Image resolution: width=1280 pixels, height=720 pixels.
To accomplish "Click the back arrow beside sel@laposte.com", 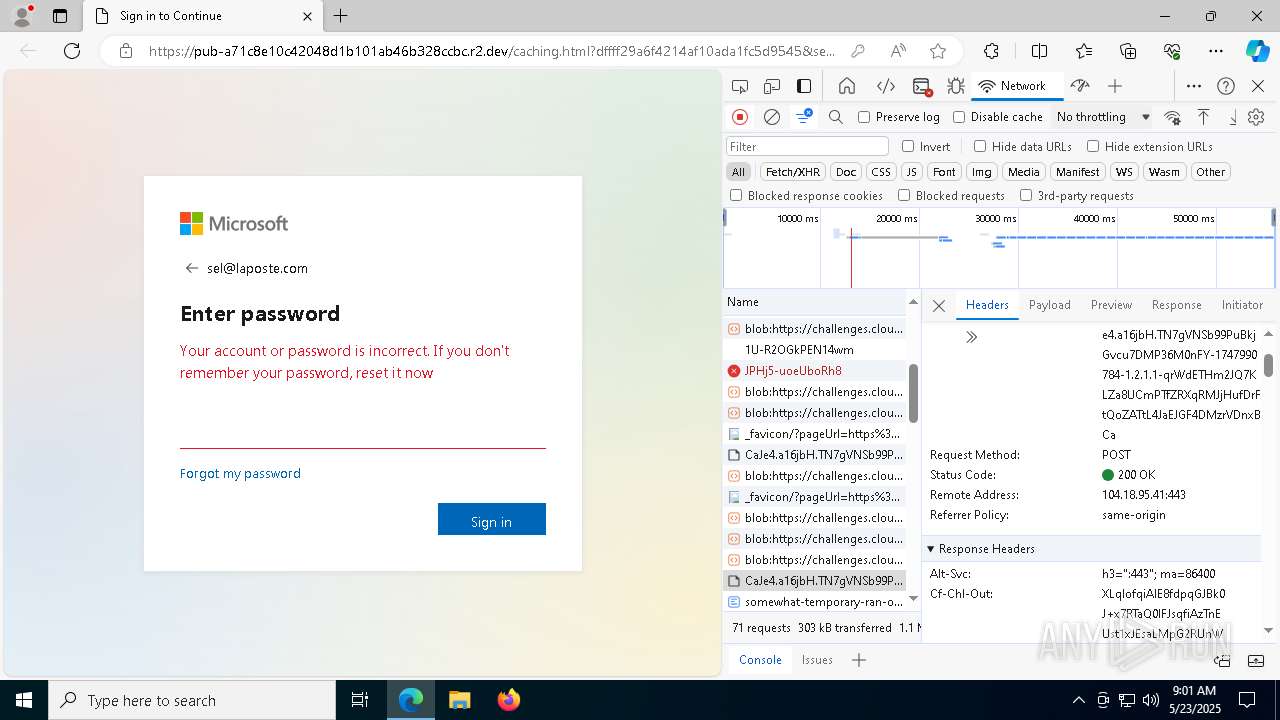I will tap(191, 268).
